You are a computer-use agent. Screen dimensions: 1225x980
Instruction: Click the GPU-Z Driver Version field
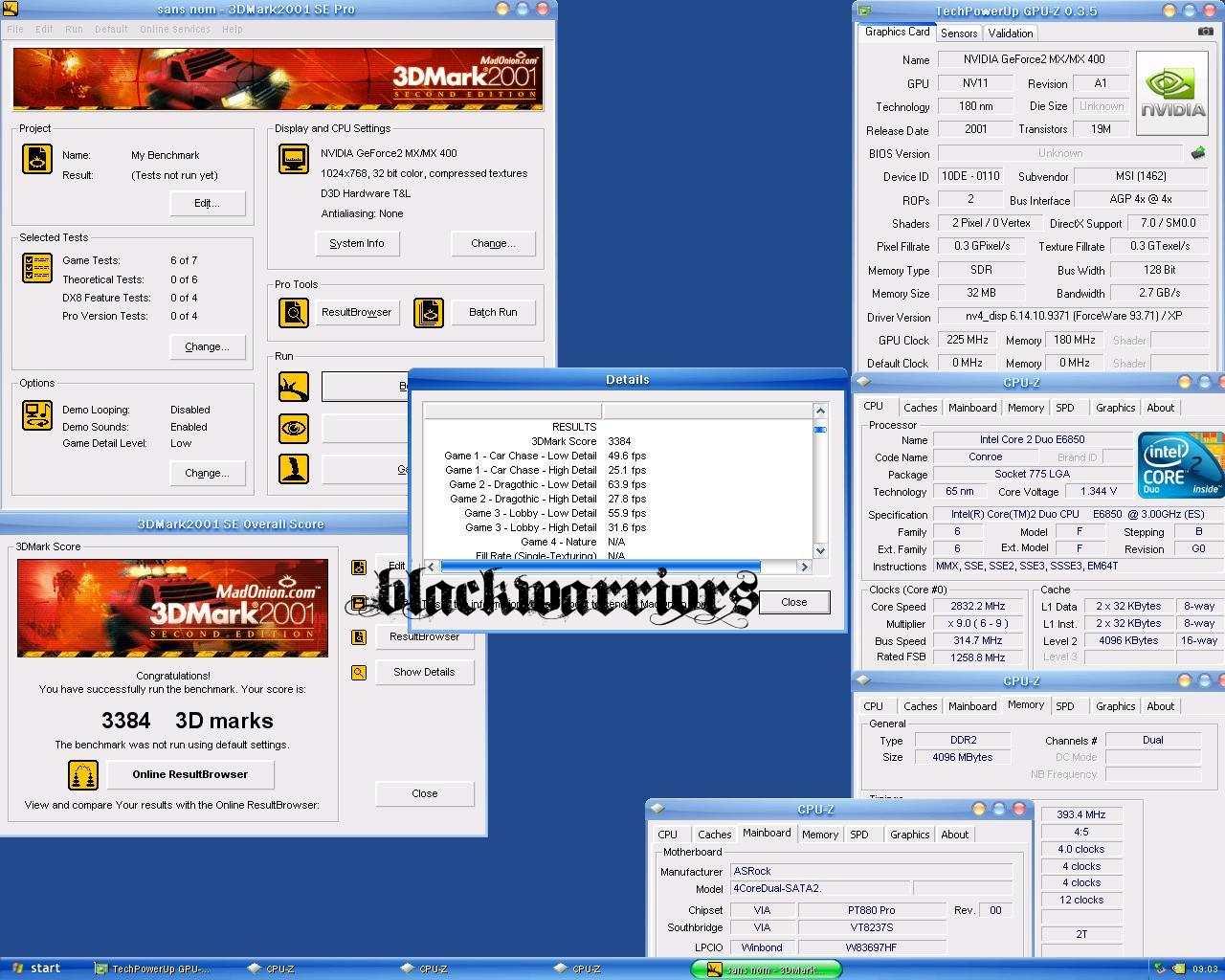click(1075, 317)
